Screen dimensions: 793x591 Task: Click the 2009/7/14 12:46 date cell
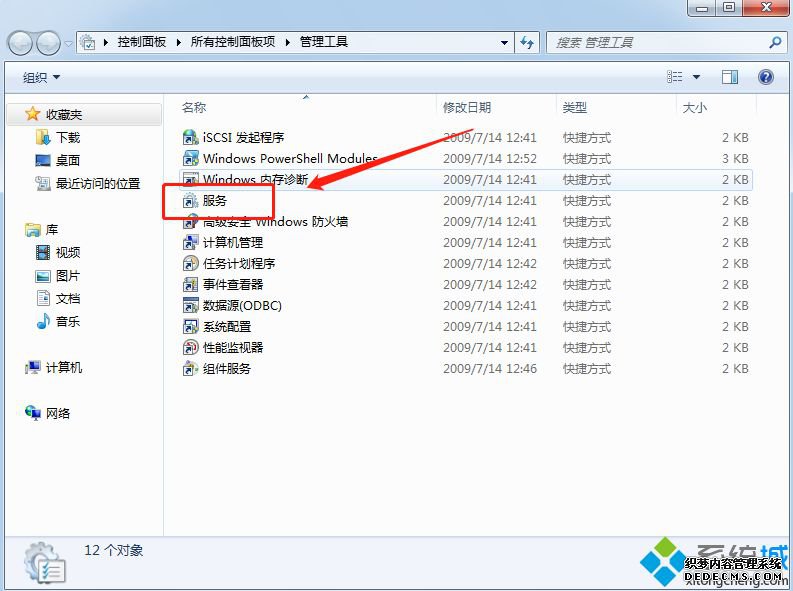point(490,369)
